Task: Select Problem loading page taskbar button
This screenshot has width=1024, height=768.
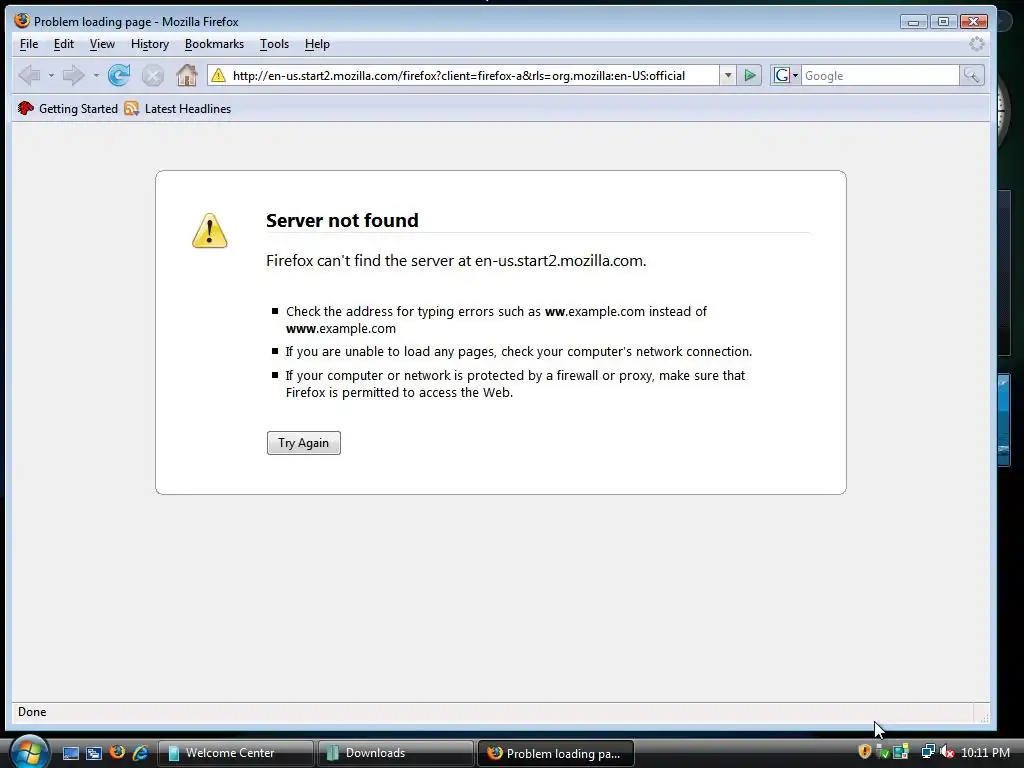Action: coord(556,753)
